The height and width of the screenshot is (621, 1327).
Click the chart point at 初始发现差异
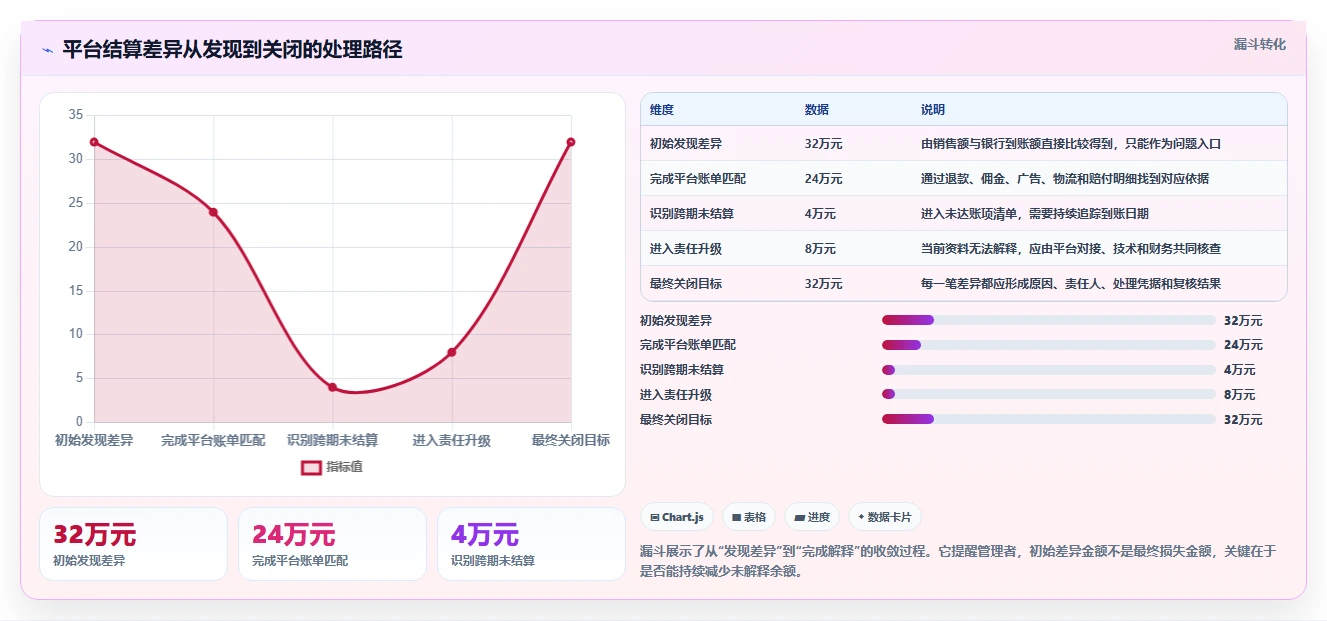94,142
